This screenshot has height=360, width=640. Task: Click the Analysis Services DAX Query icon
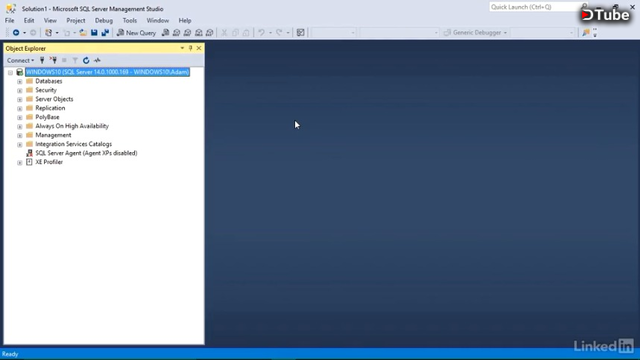(x=209, y=33)
